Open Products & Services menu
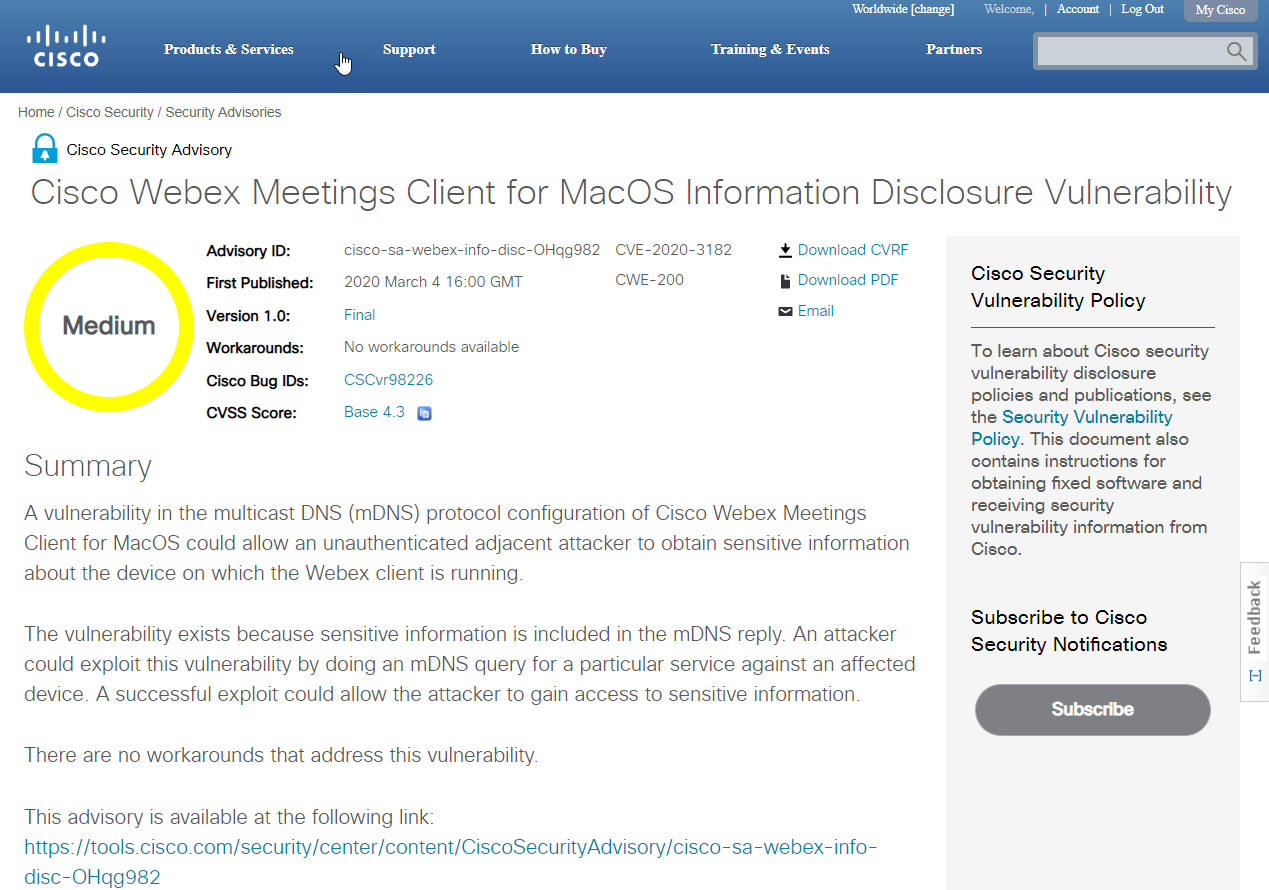The width and height of the screenshot is (1269, 890). pyautogui.click(x=229, y=49)
